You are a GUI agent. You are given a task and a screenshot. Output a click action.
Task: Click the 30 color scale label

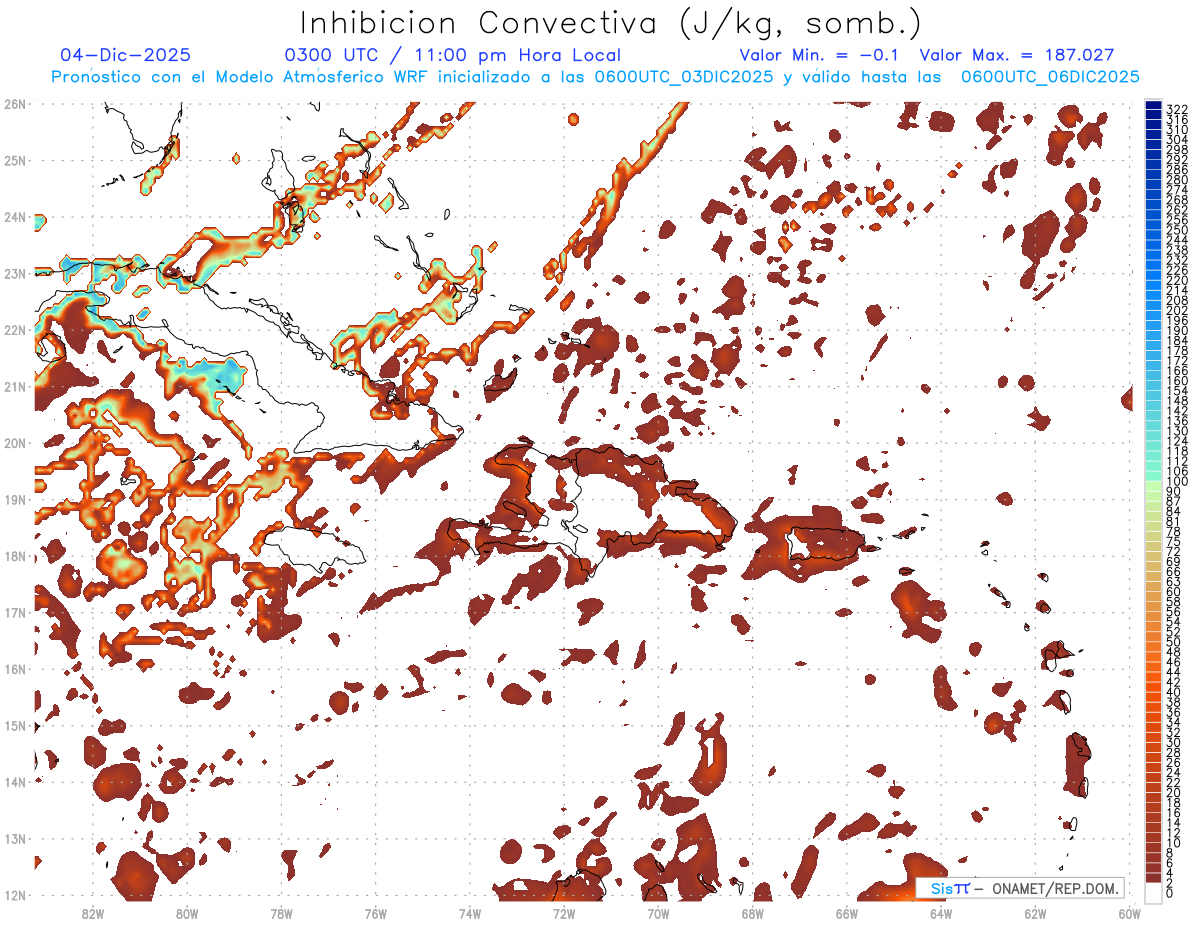(x=1174, y=742)
